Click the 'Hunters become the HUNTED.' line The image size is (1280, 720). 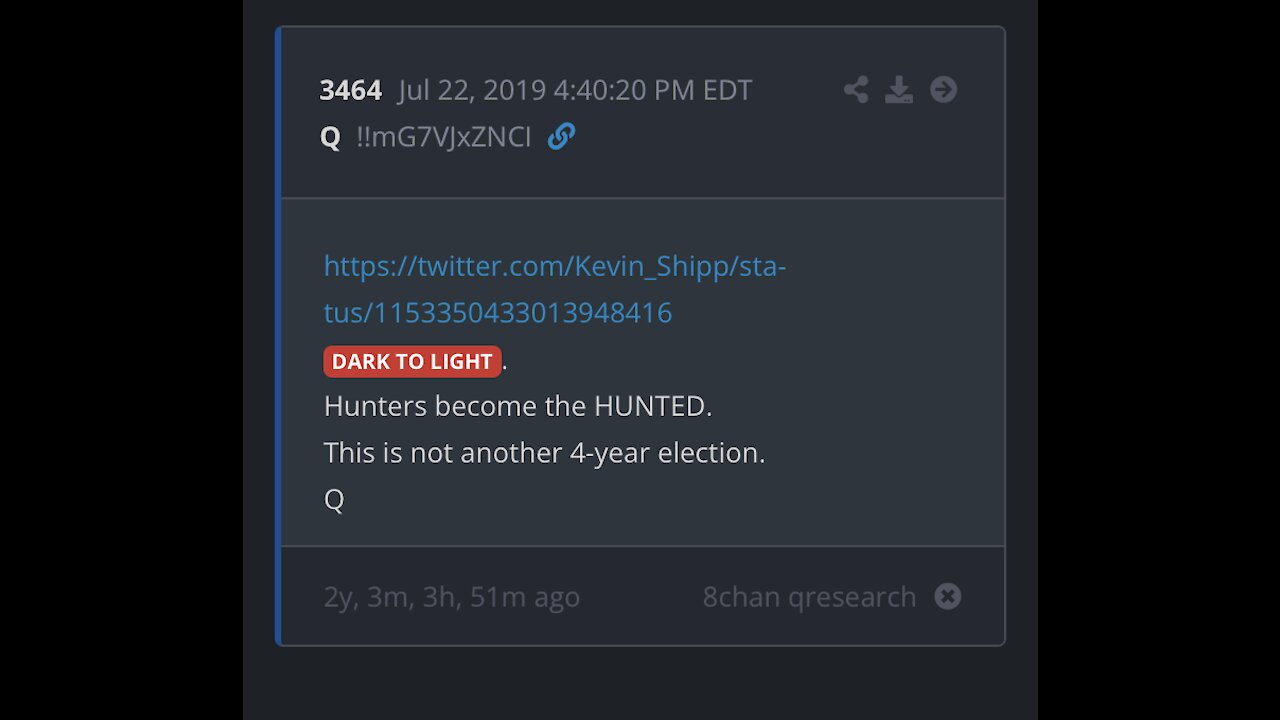tap(518, 406)
